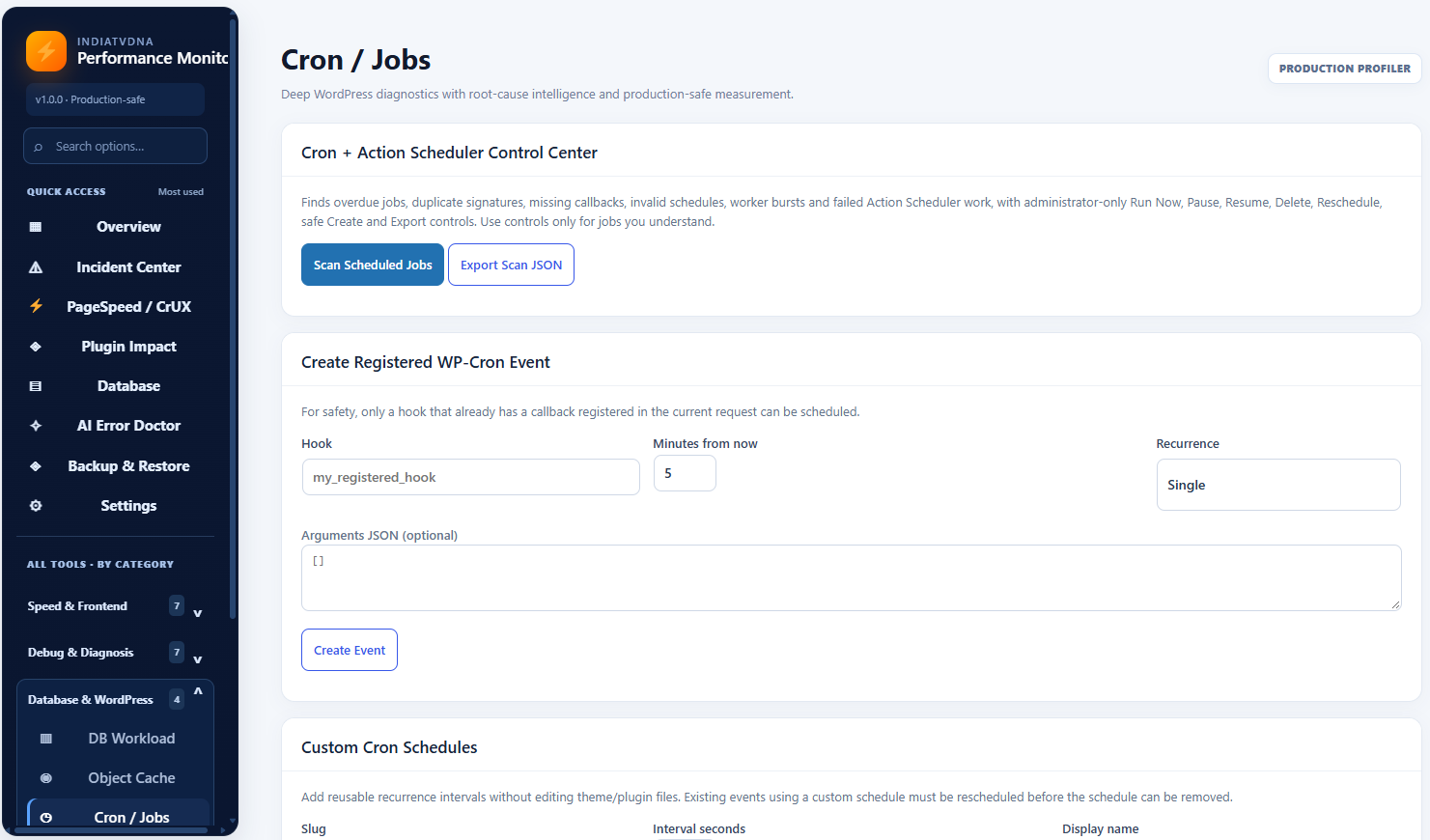Click the Overview sidebar icon
1430x840 pixels.
36,227
